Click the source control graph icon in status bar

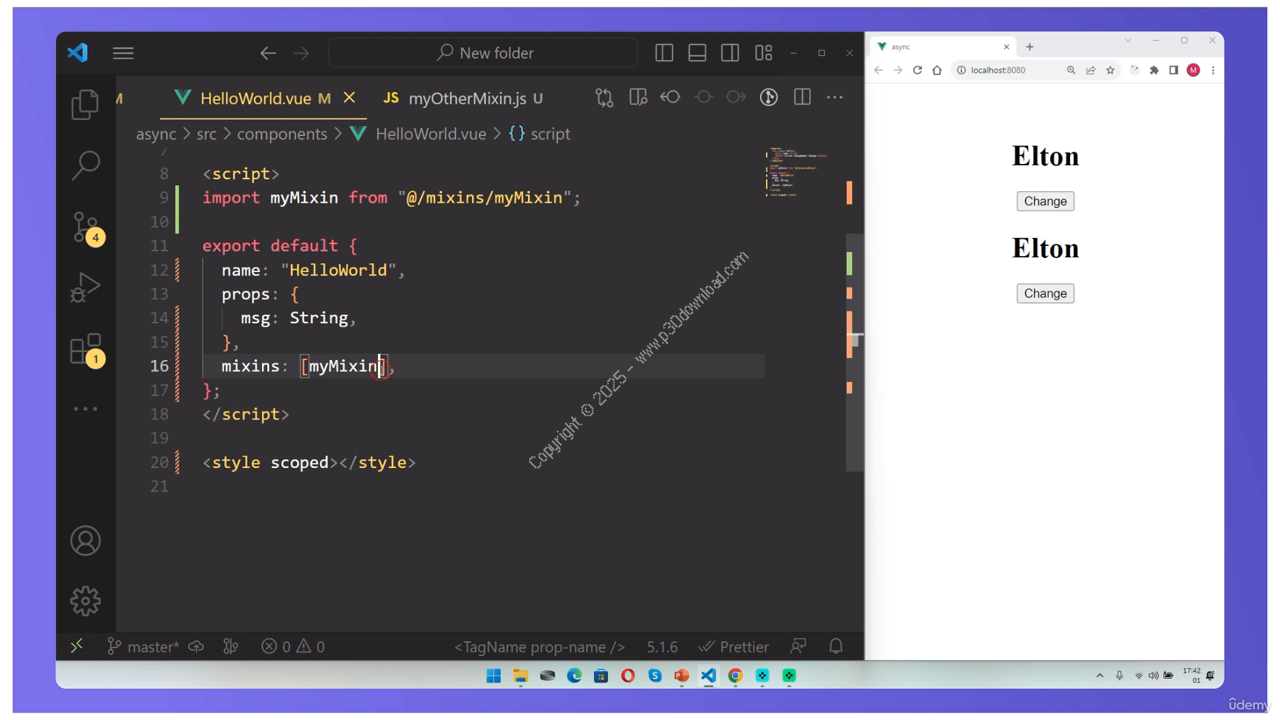pos(231,647)
